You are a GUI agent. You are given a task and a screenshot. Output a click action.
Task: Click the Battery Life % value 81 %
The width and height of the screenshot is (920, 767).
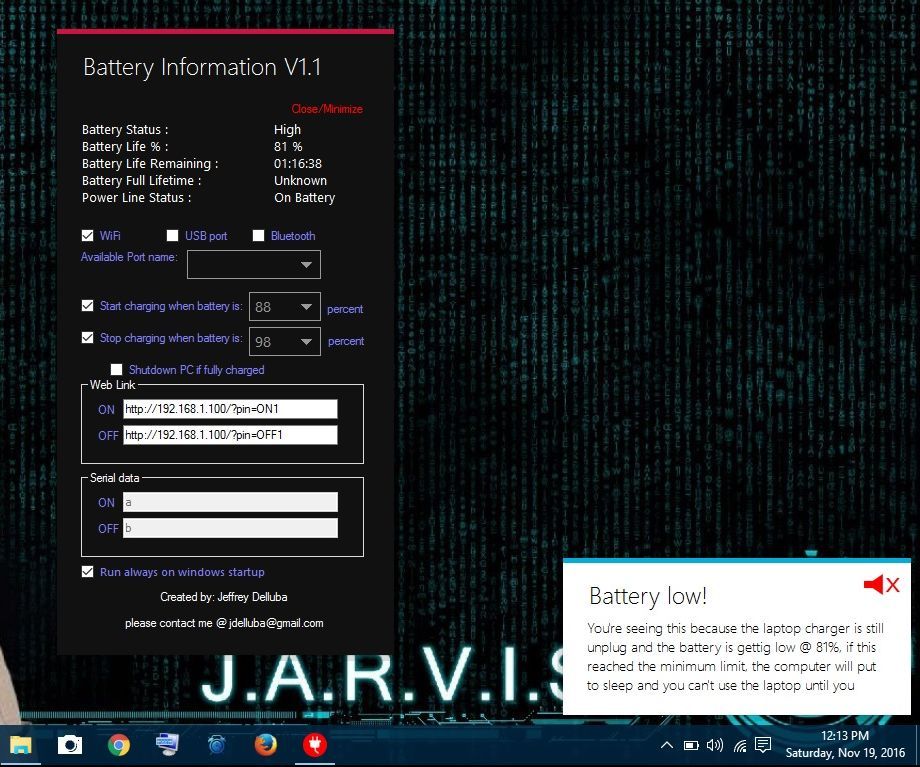288,147
